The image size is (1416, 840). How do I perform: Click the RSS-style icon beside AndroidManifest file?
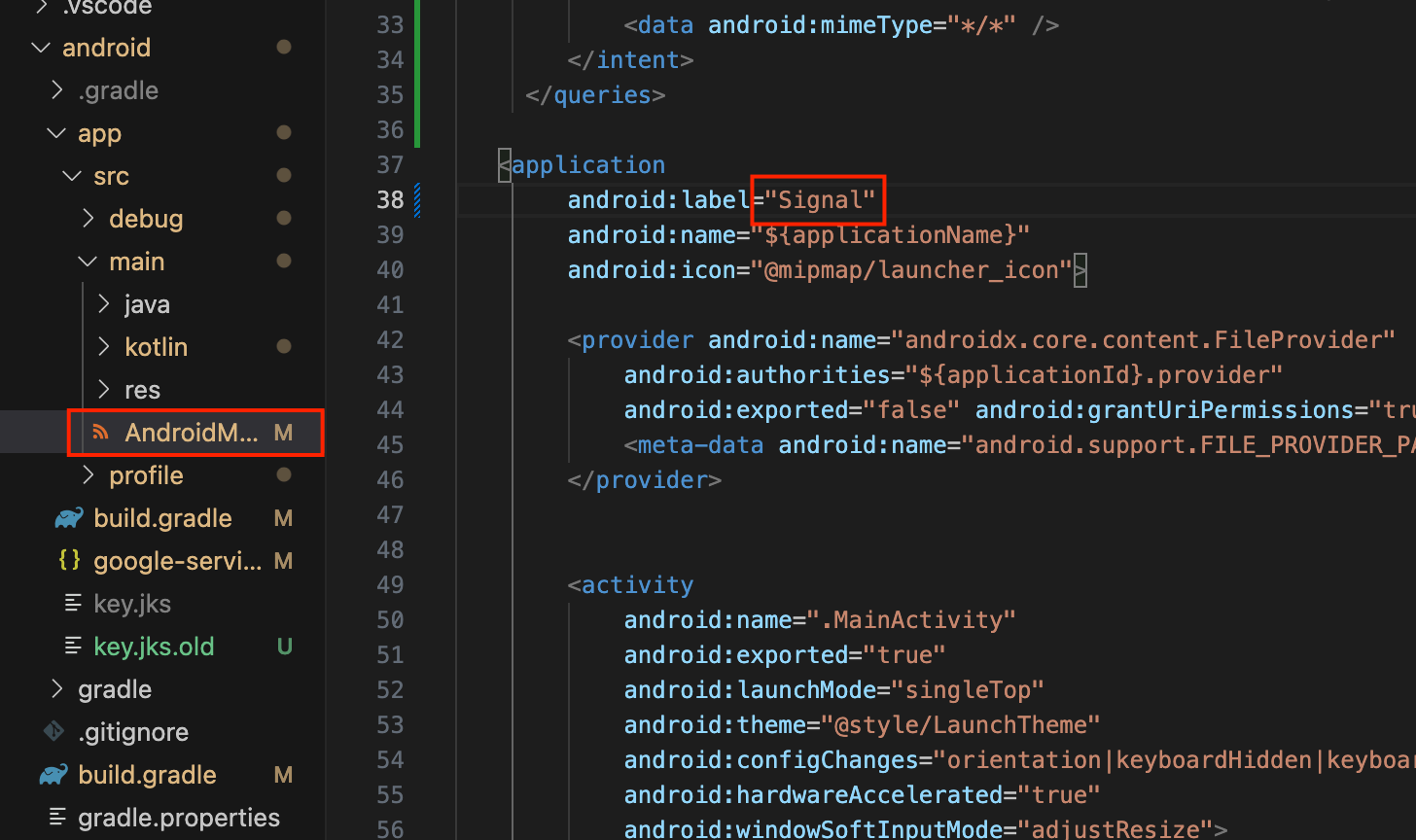(x=99, y=433)
